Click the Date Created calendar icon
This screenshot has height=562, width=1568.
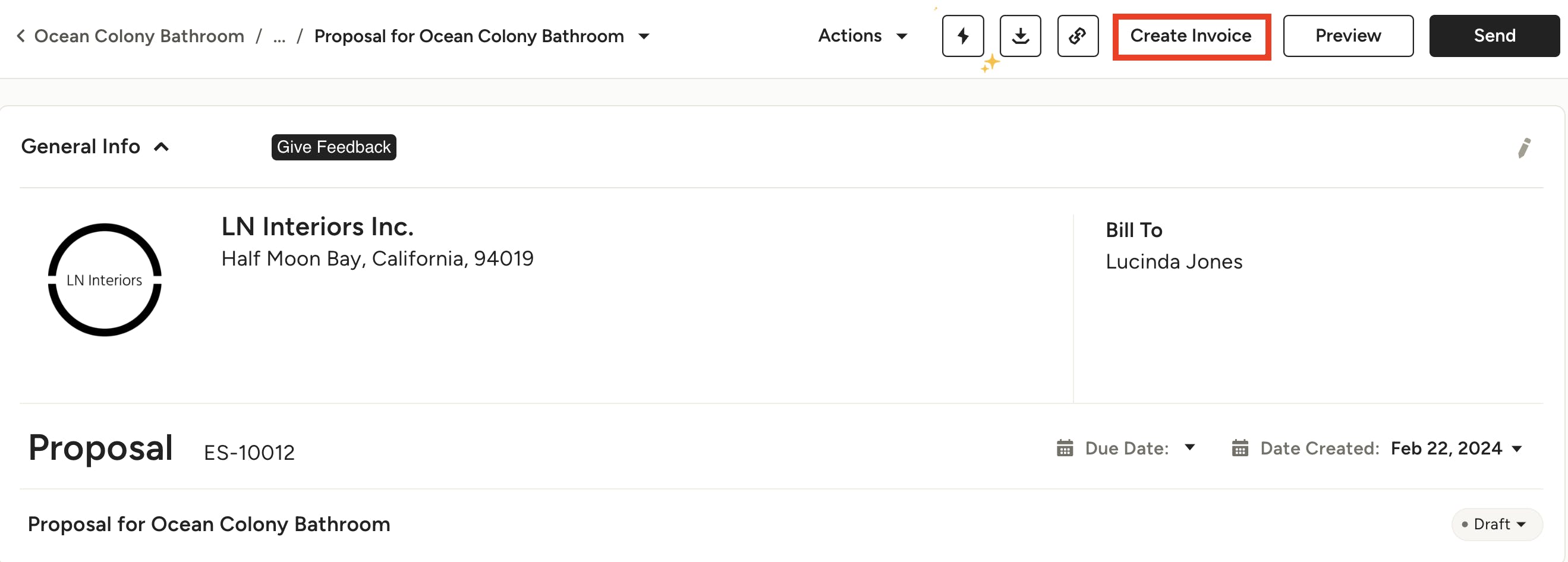1240,449
